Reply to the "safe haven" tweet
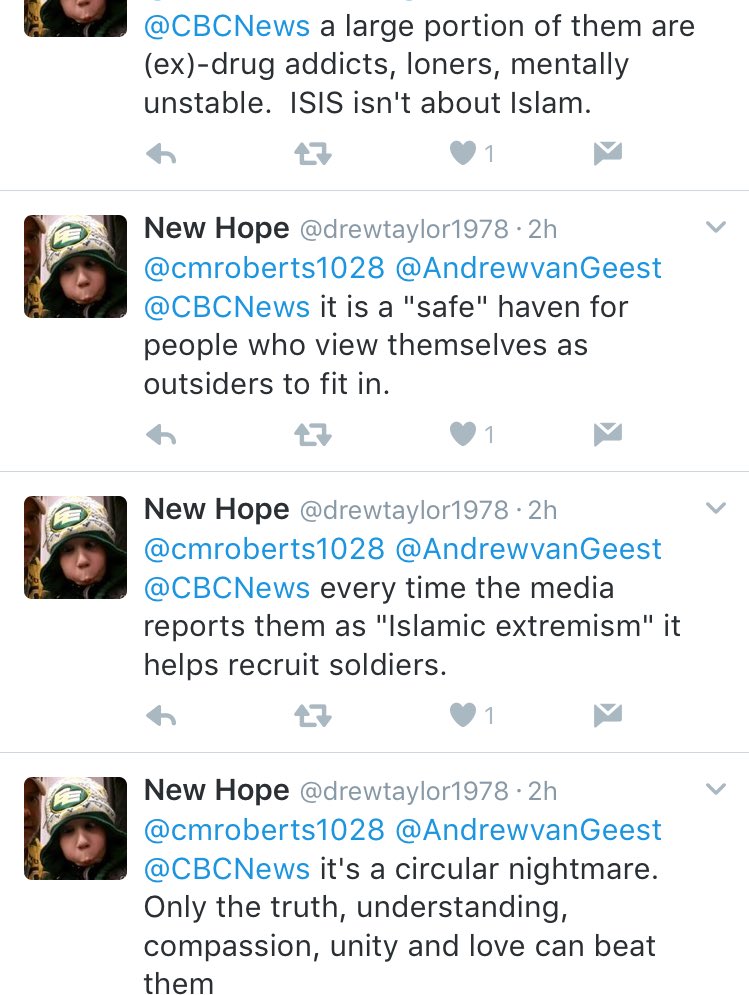The height and width of the screenshot is (995, 749). (161, 435)
